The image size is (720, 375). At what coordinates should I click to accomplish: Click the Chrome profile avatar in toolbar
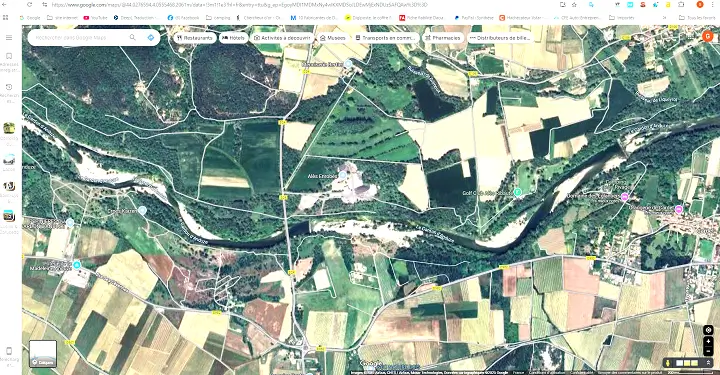point(700,5)
